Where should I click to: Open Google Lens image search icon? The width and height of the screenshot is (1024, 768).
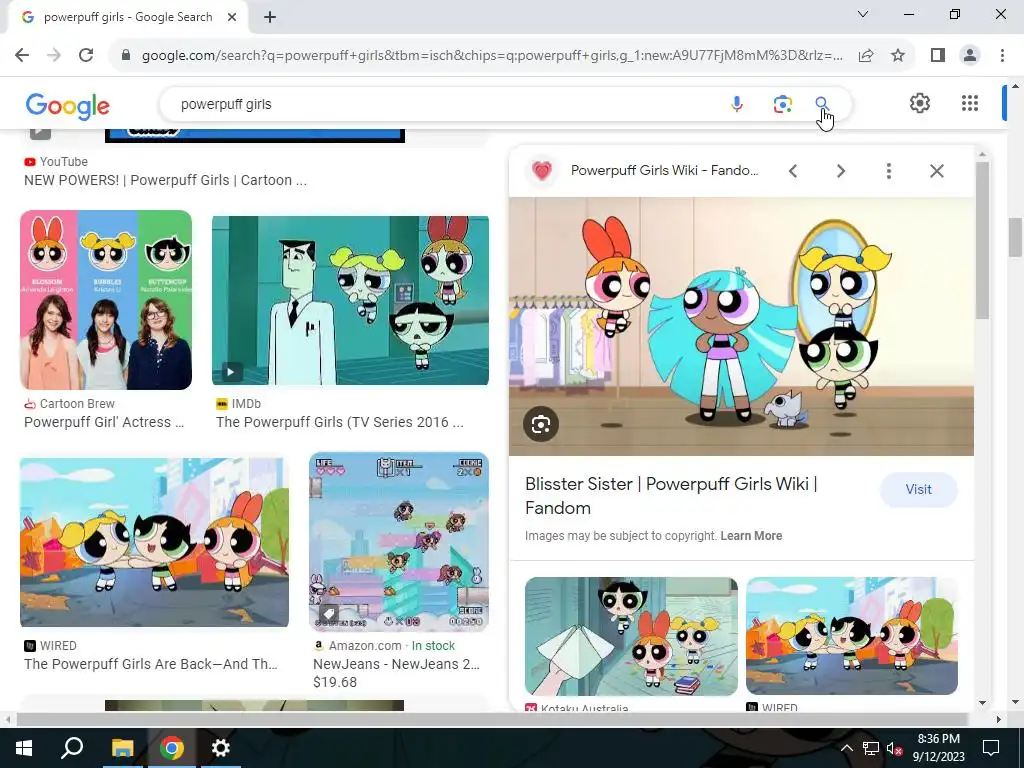782,104
